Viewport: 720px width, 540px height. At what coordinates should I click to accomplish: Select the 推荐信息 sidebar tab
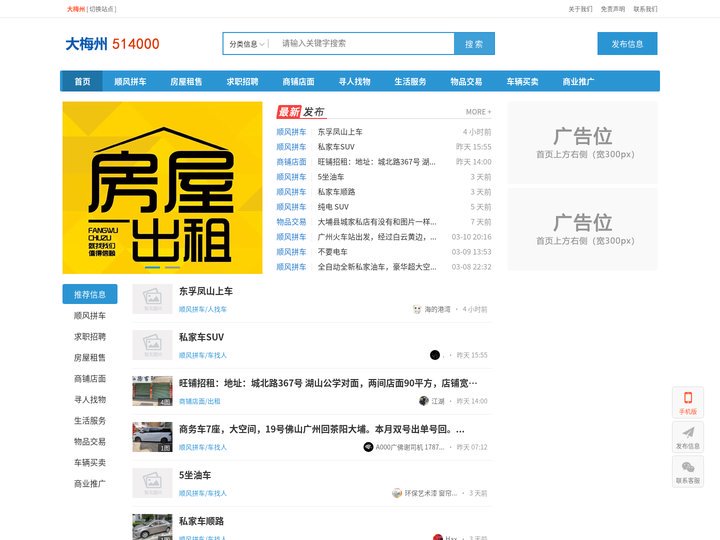tap(90, 294)
